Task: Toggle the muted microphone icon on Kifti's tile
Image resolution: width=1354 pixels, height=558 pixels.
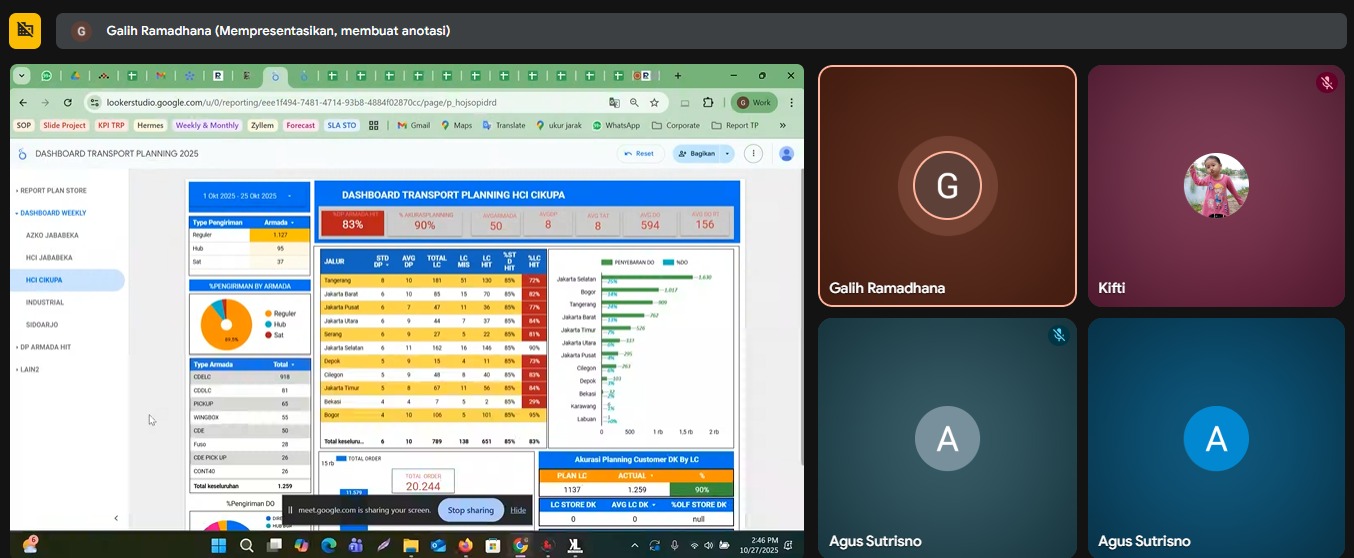Action: [x=1326, y=83]
